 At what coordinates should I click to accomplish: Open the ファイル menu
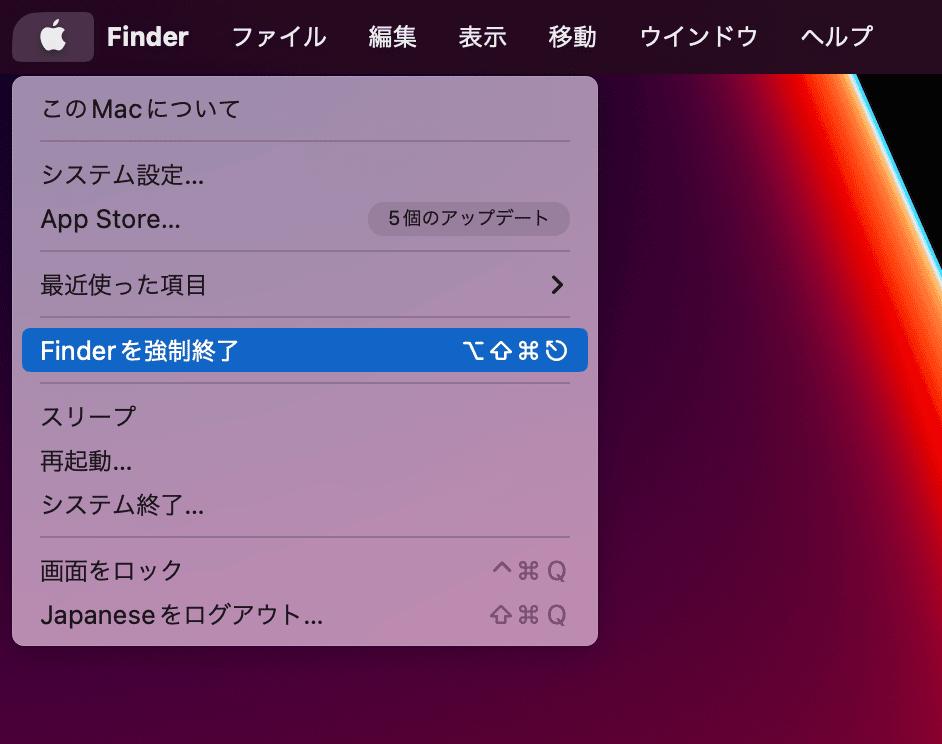pyautogui.click(x=279, y=37)
